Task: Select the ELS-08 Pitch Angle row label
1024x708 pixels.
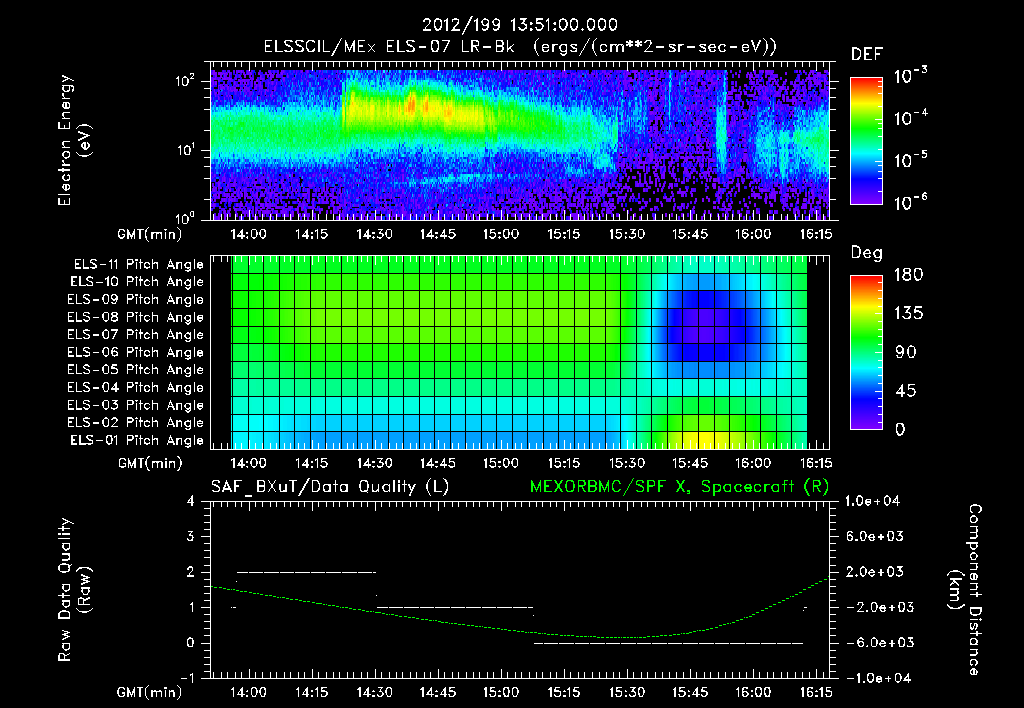Action: [x=136, y=317]
